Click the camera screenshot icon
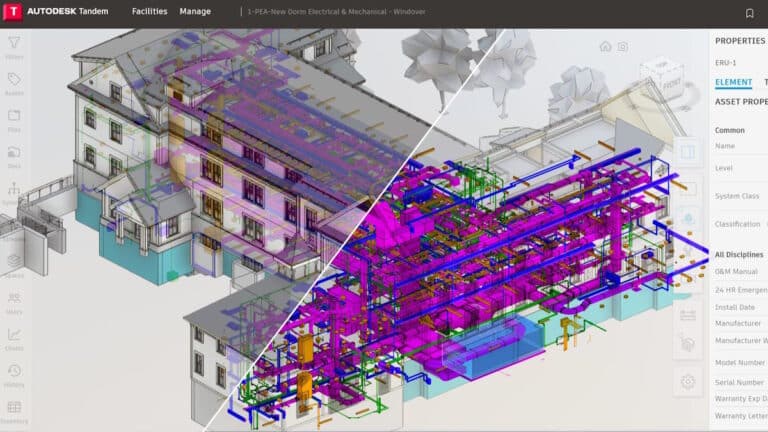 tap(623, 46)
